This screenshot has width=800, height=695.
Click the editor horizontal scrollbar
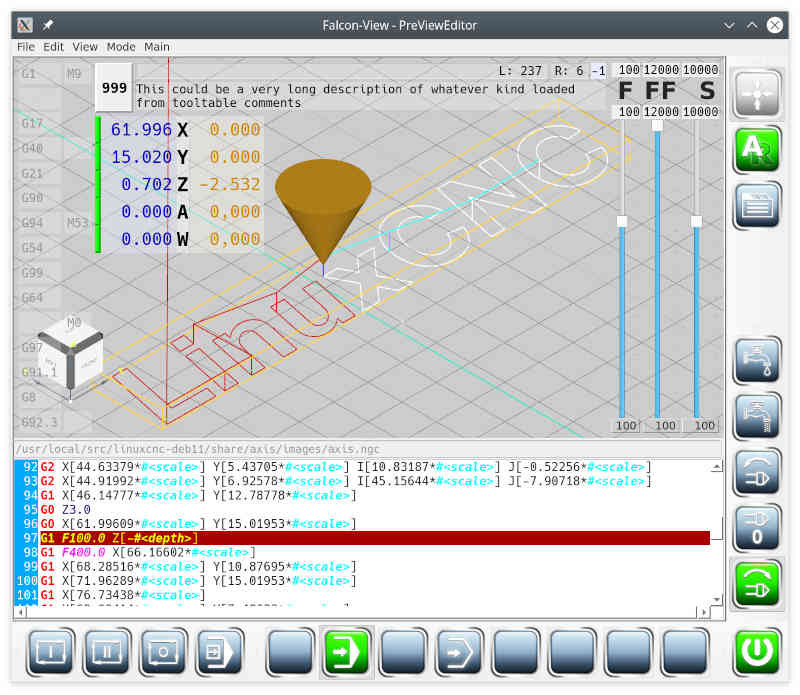(x=360, y=611)
